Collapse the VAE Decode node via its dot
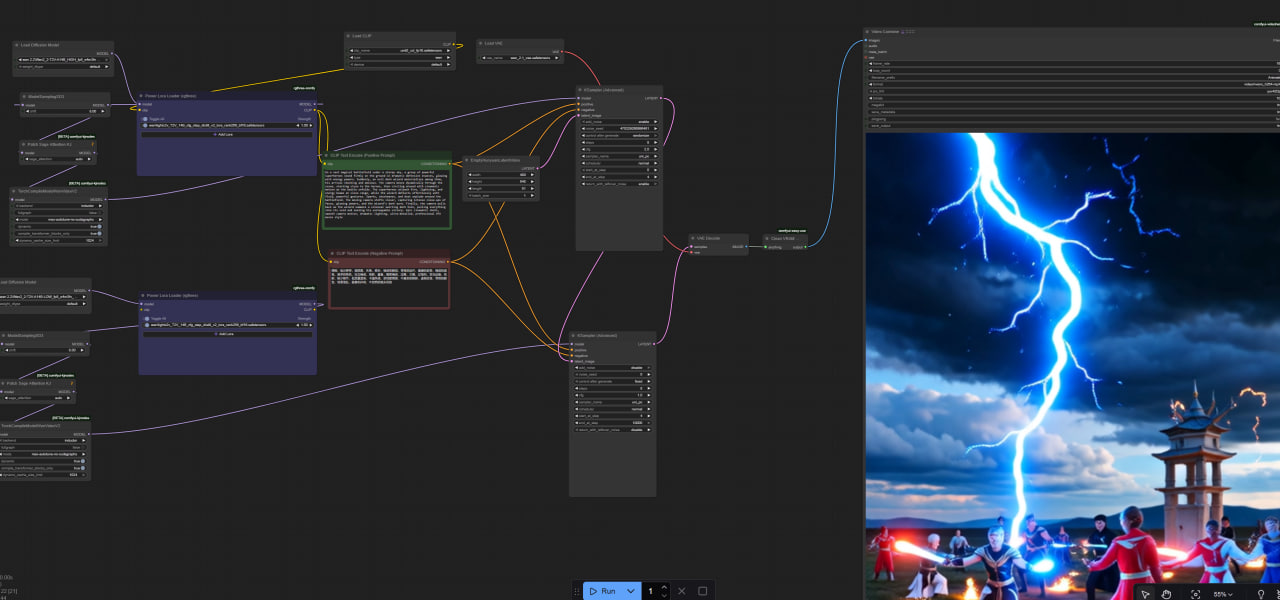This screenshot has height=600, width=1280. click(x=693, y=238)
